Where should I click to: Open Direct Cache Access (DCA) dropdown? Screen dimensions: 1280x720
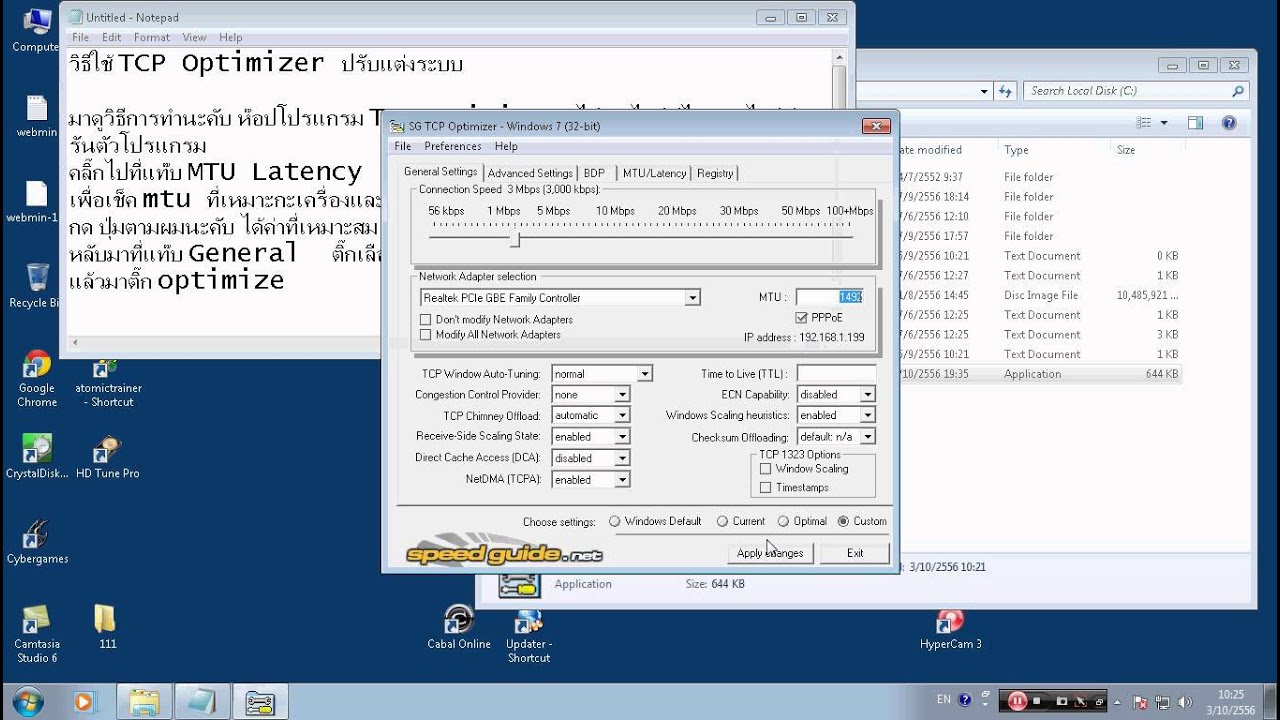(x=622, y=458)
